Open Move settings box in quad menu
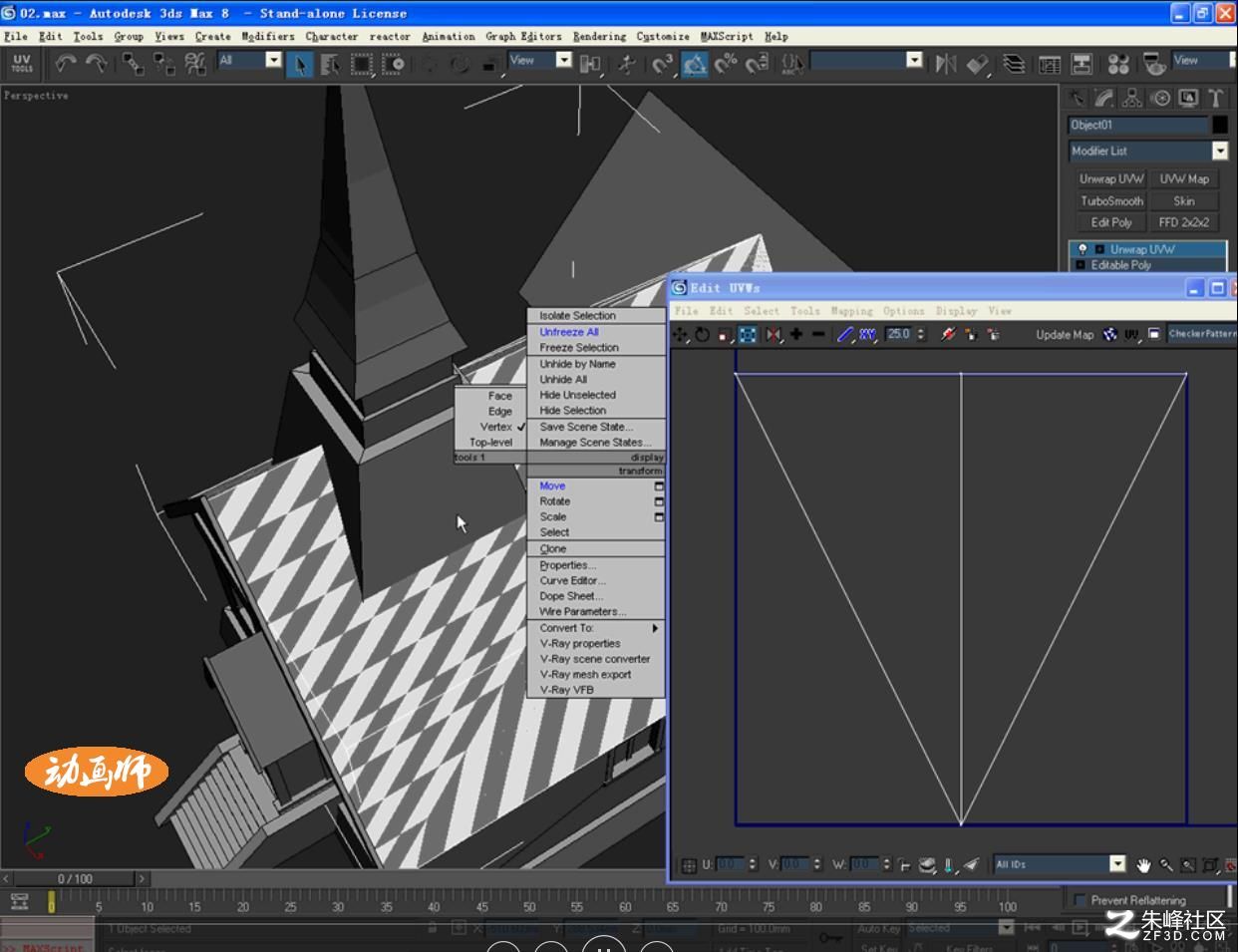 659,486
